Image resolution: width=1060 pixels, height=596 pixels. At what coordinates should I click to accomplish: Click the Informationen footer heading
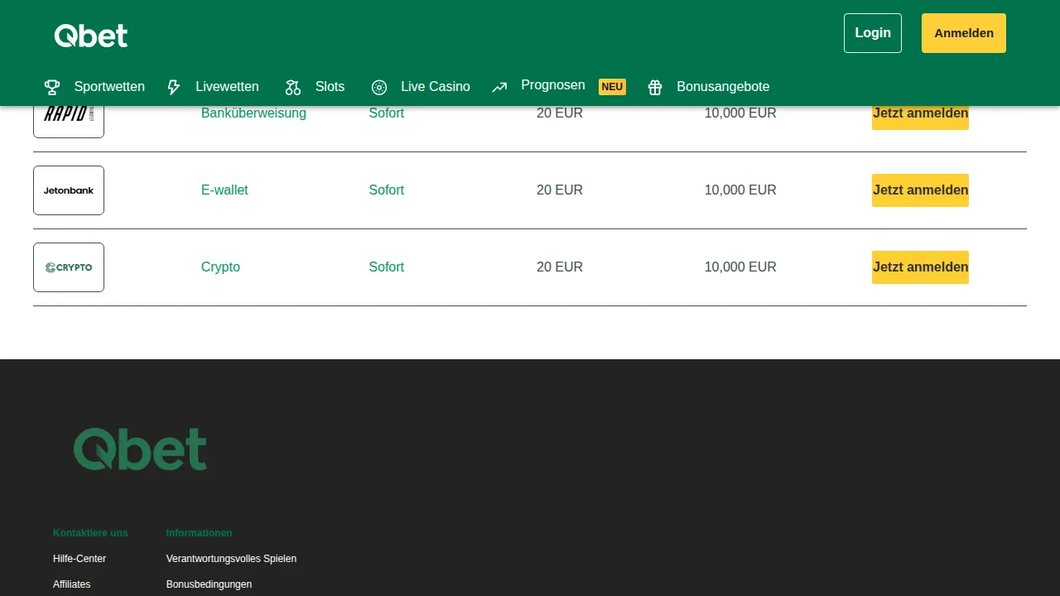click(199, 533)
